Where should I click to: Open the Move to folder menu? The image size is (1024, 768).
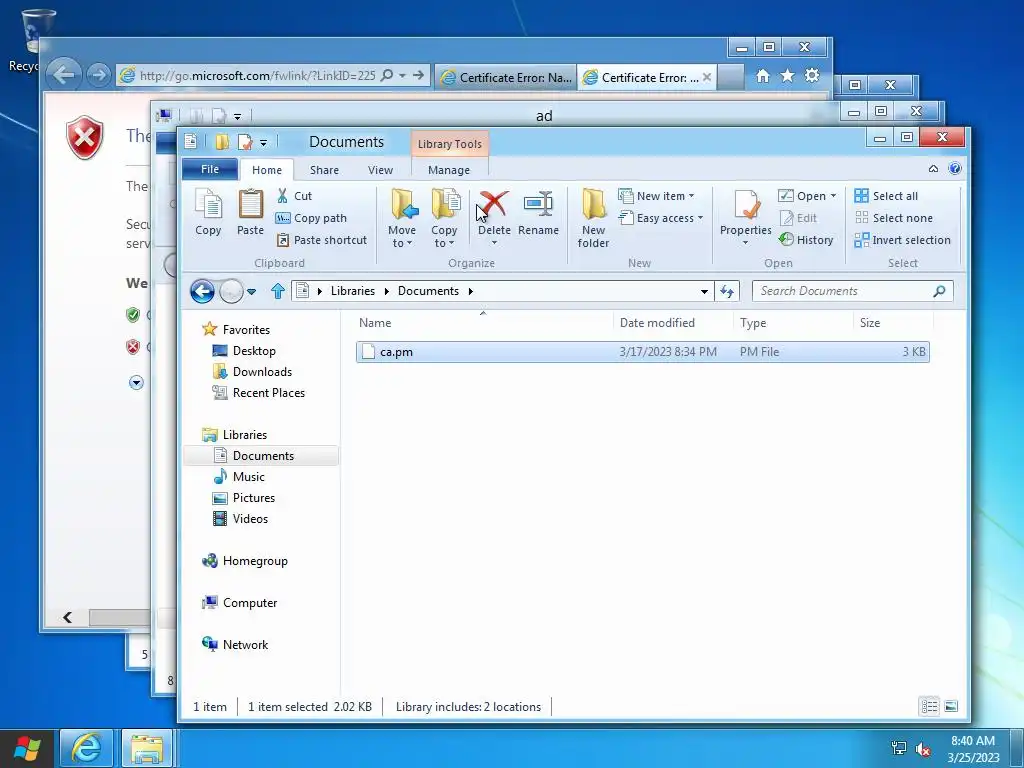pos(402,218)
